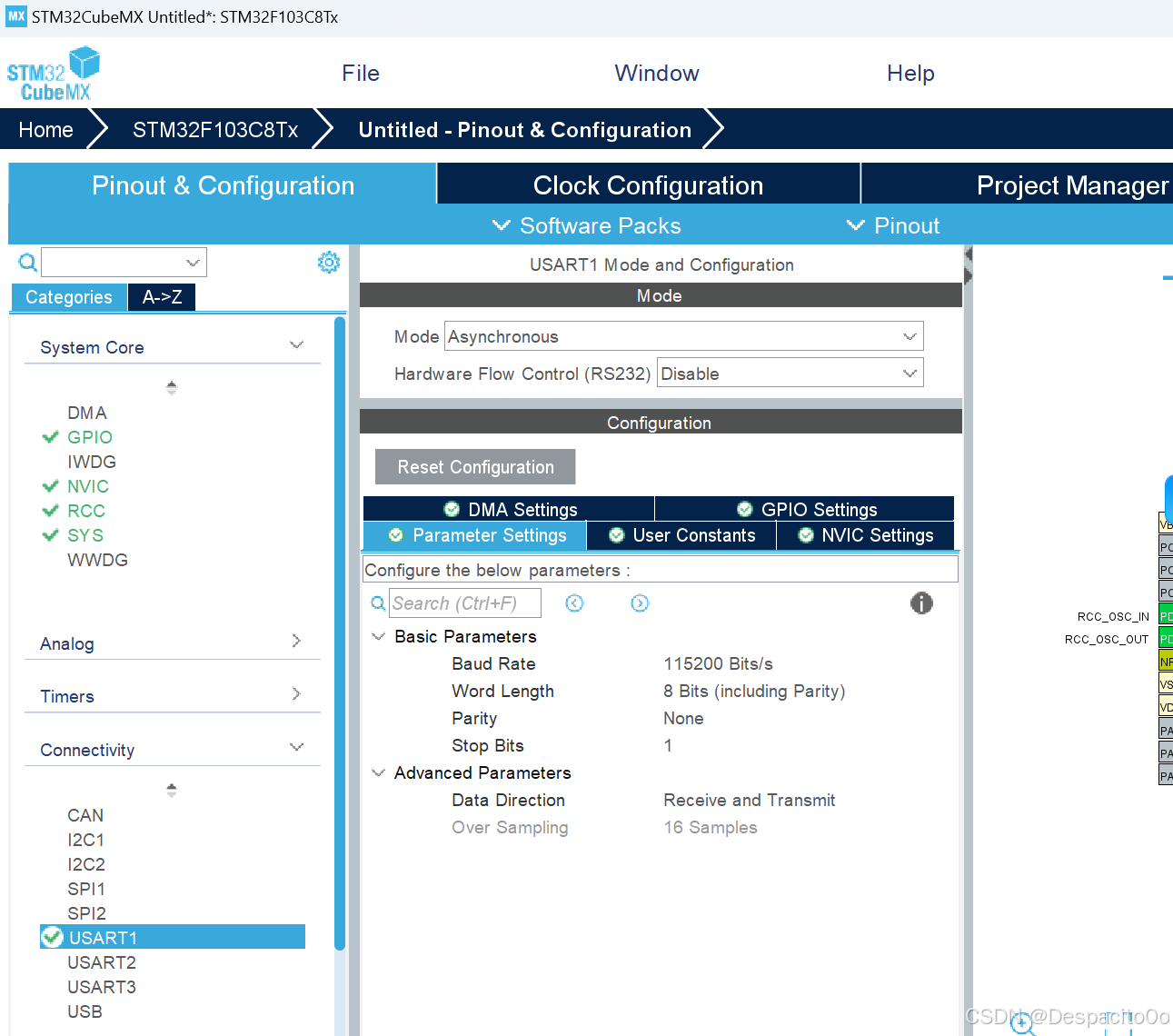The height and width of the screenshot is (1036, 1173).
Task: Select USB in Connectivity list
Action: point(84,1011)
